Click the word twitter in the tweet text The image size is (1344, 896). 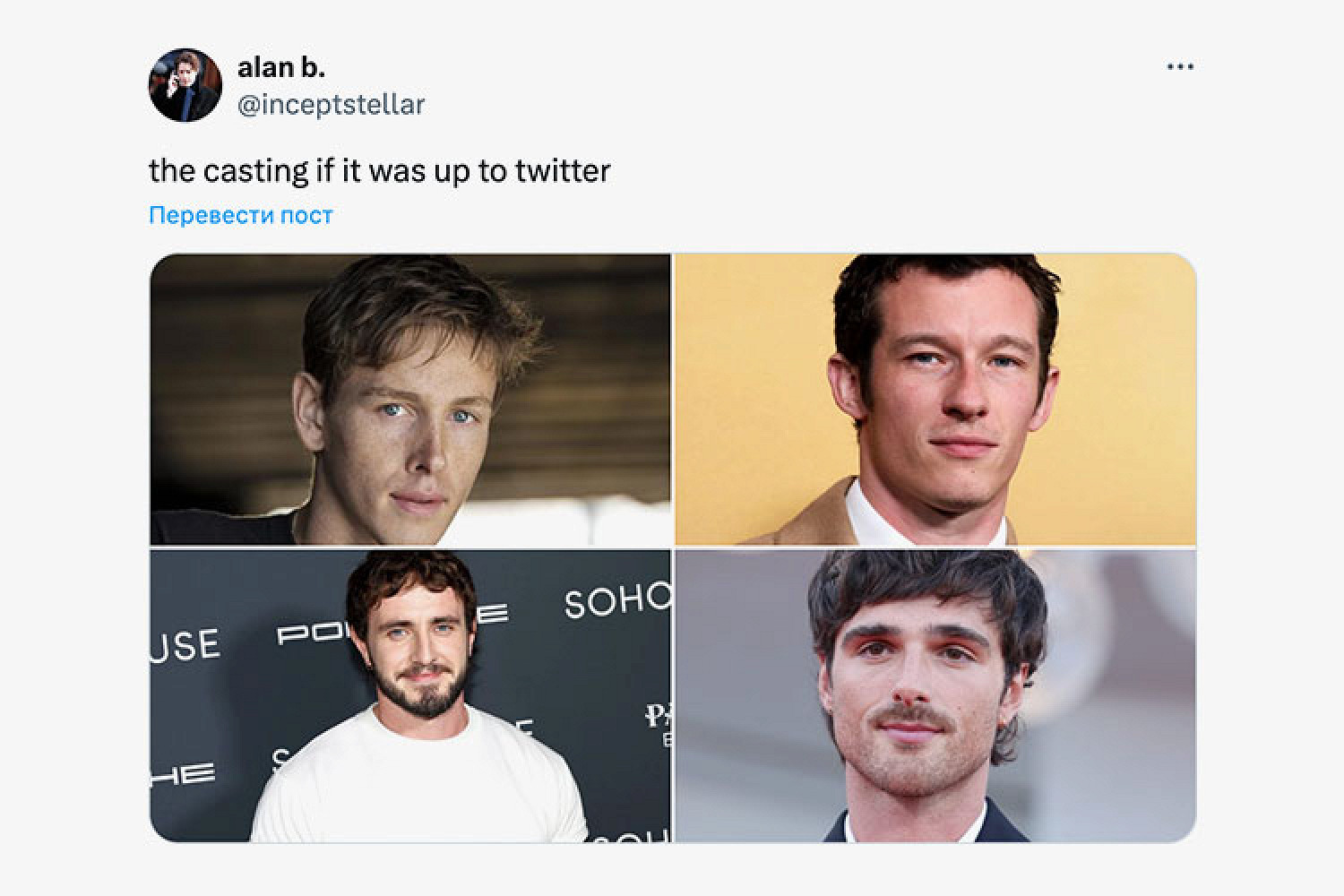(x=563, y=170)
